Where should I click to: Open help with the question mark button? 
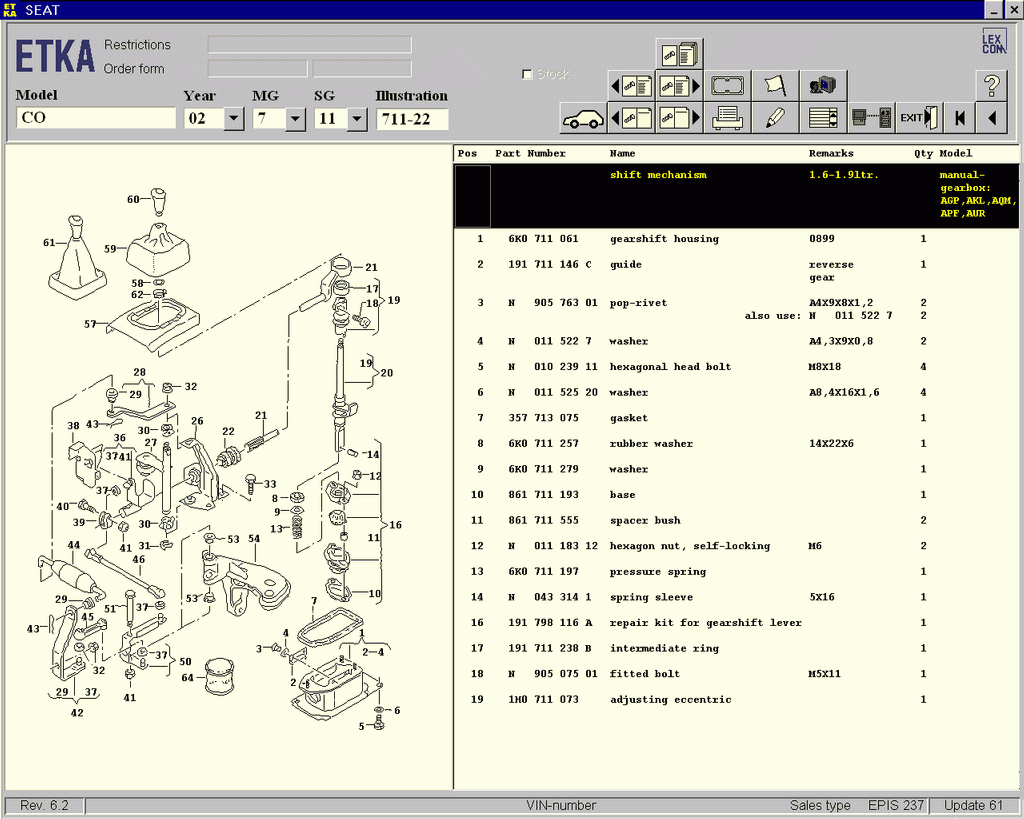tap(991, 86)
